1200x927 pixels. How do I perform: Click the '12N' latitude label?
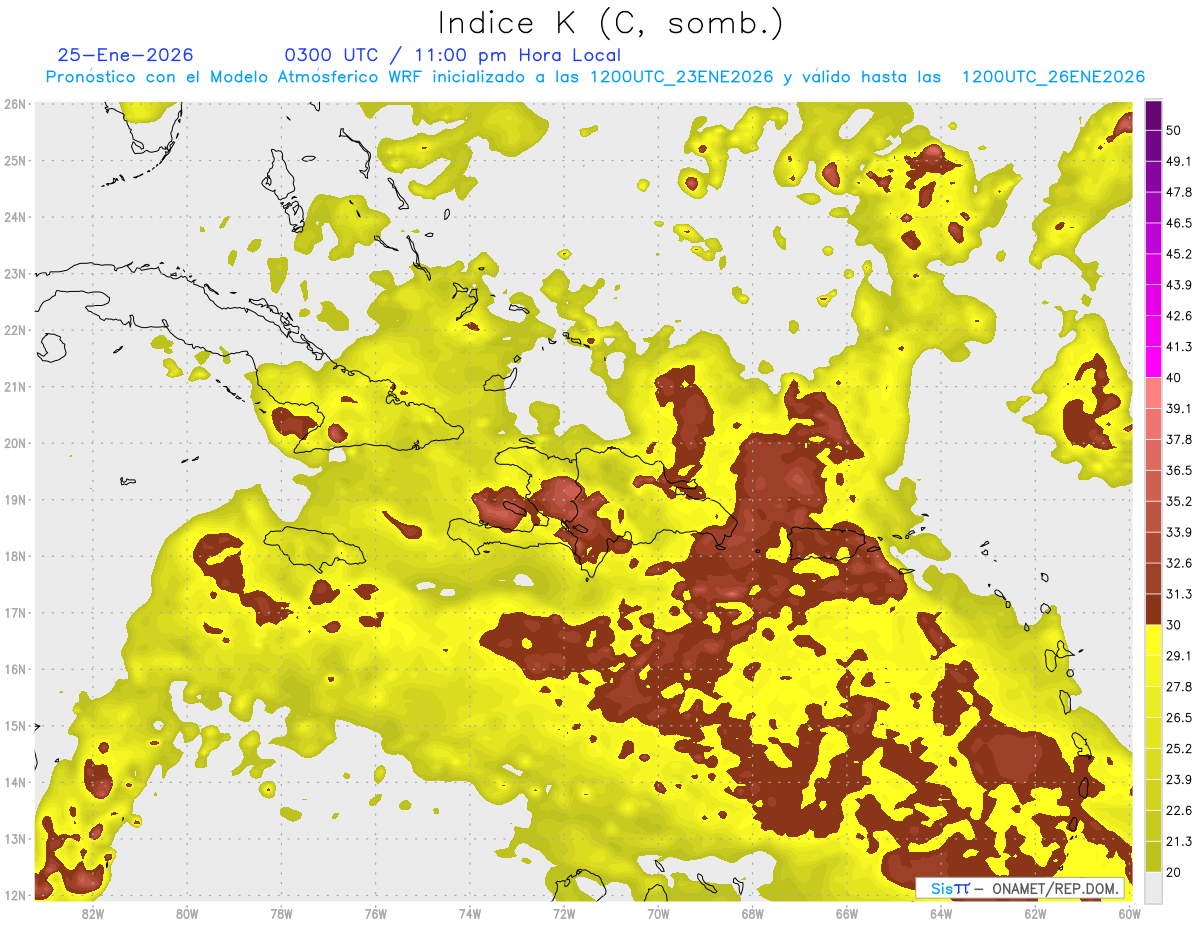coord(15,895)
